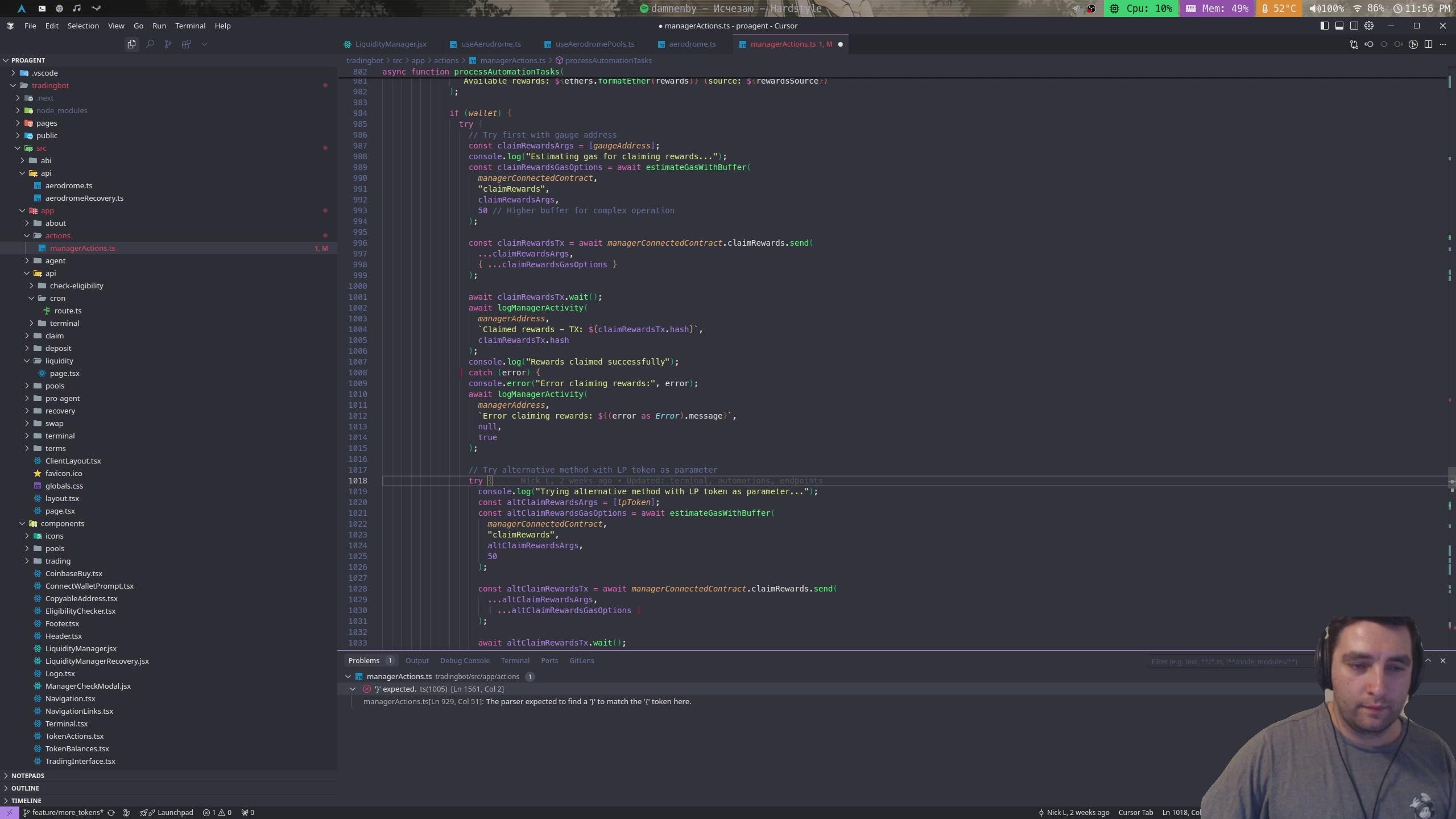Viewport: 1456px width, 819px height.
Task: Collapse the src folder
Action: (x=168, y=148)
